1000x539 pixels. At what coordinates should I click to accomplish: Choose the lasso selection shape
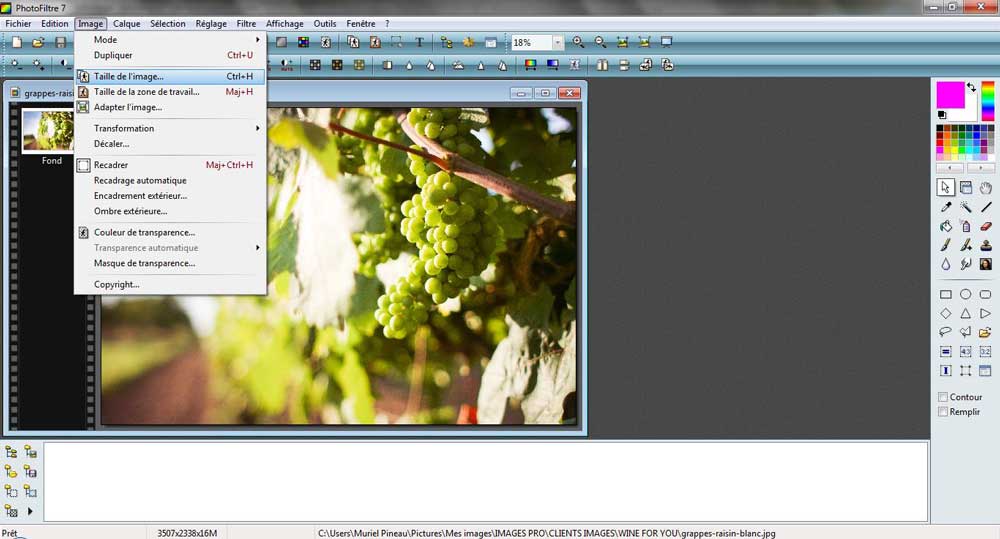[x=946, y=332]
